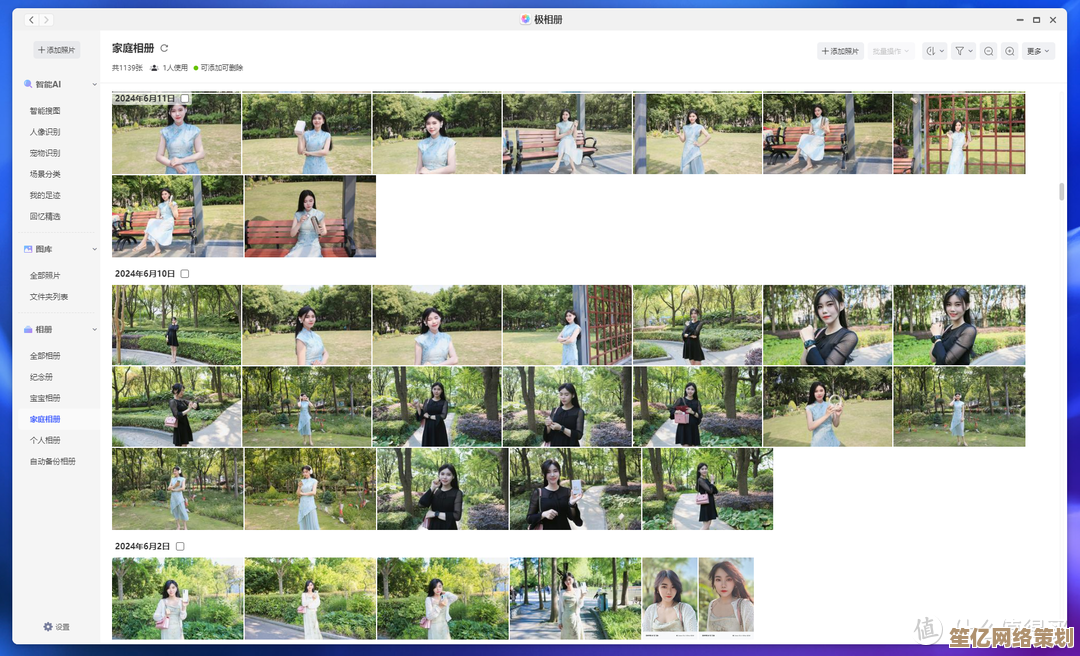This screenshot has width=1080, height=656.
Task: Select all photos from 2024年6月11日
Action: (x=185, y=99)
